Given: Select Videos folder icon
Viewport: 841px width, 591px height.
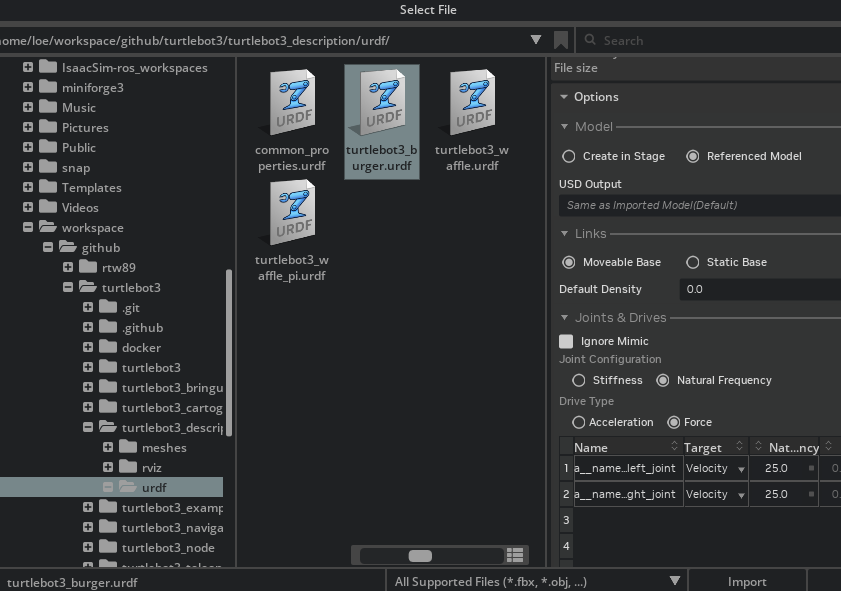Looking at the screenshot, I should tap(48, 206).
